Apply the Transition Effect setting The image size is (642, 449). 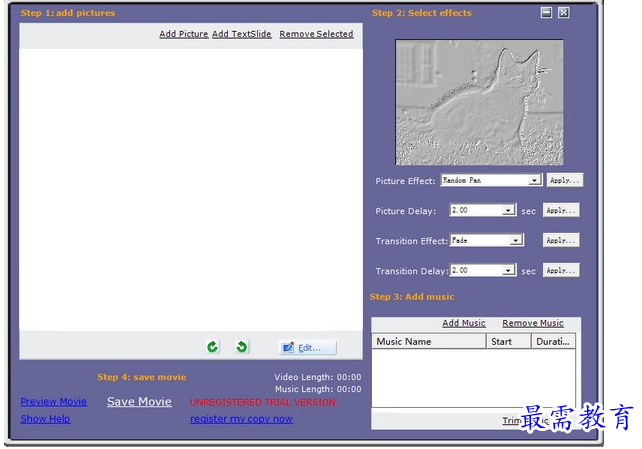coord(561,240)
